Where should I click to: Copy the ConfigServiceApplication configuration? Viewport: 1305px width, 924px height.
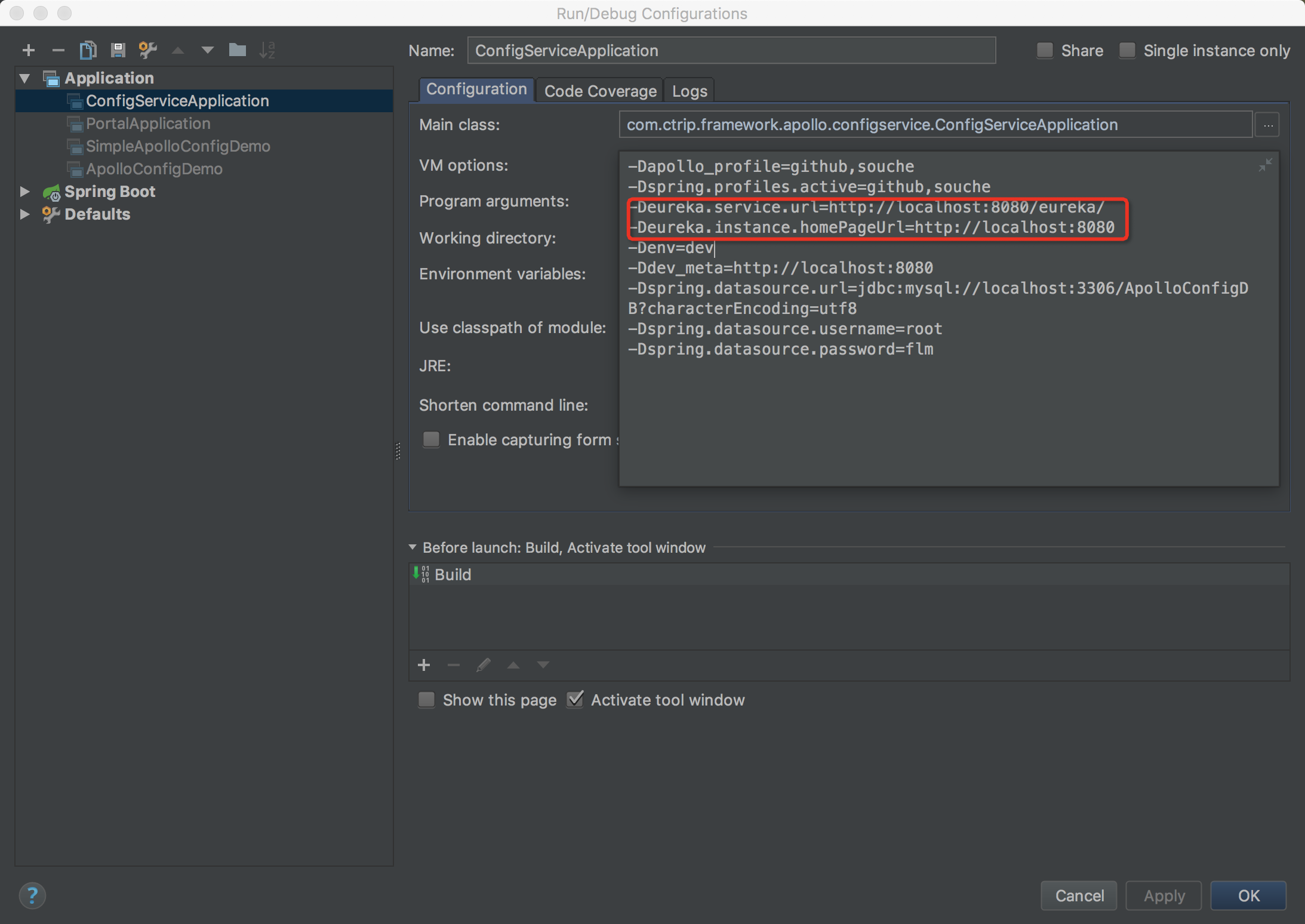(88, 50)
